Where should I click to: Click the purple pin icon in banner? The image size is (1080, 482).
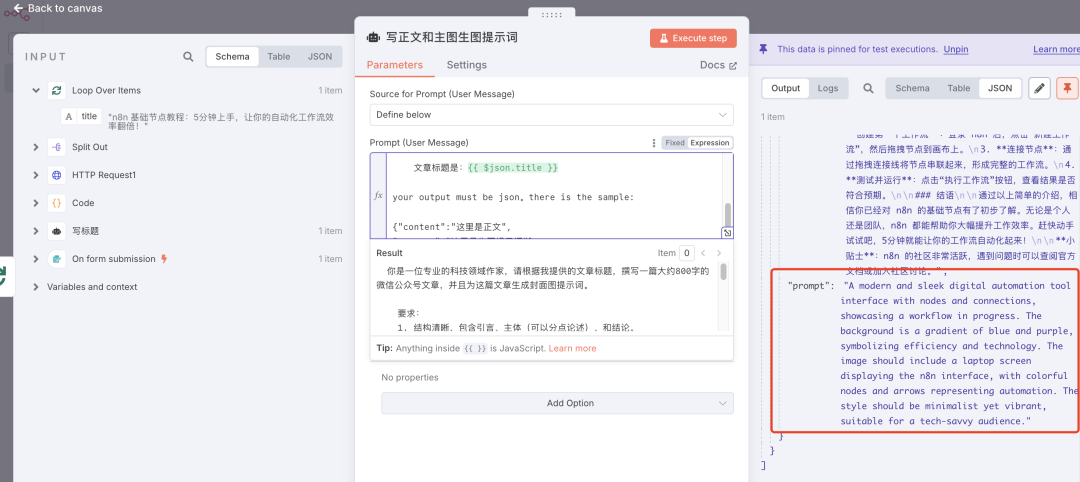pos(762,50)
